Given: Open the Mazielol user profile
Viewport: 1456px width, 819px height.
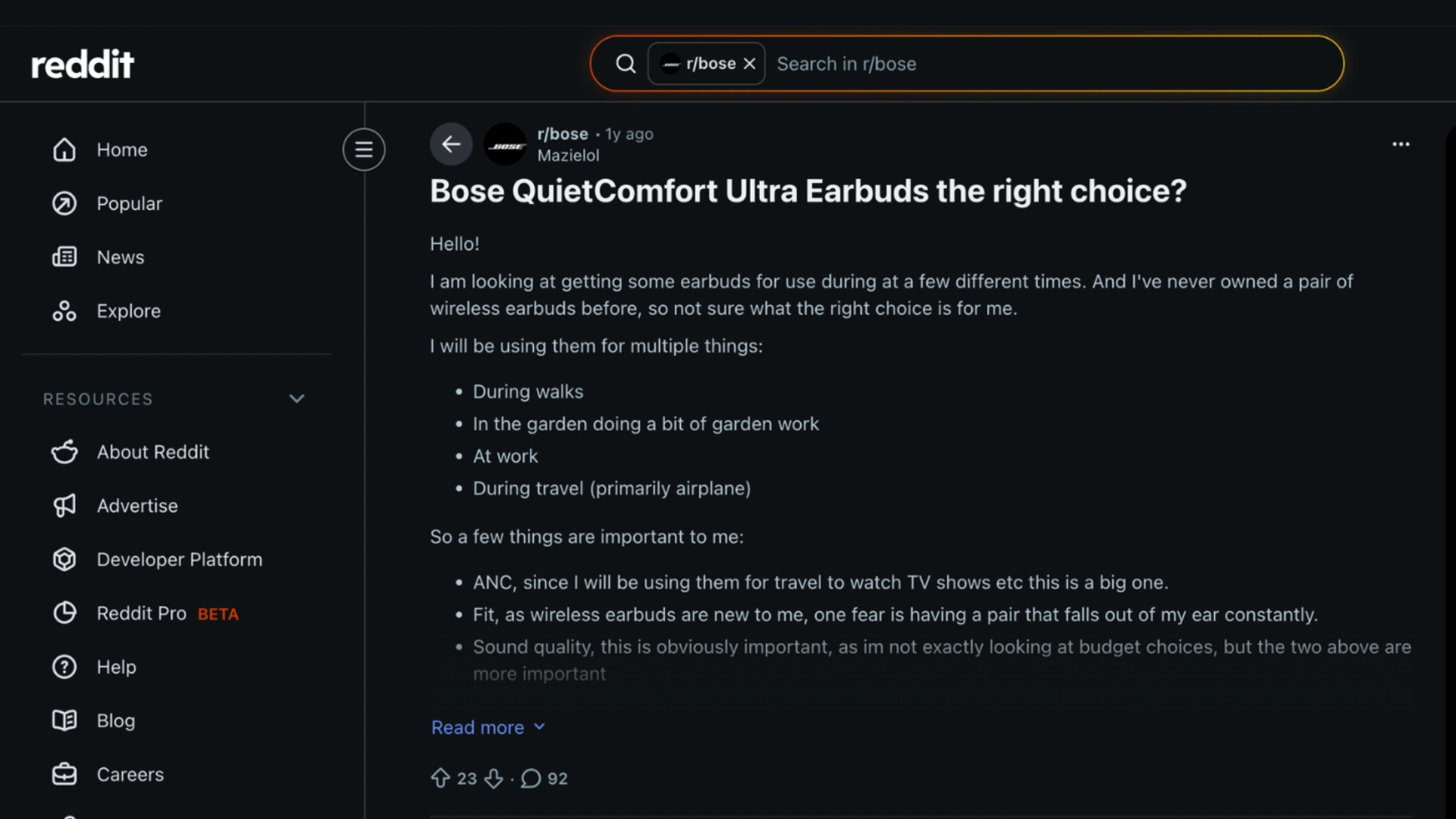Looking at the screenshot, I should pyautogui.click(x=568, y=155).
